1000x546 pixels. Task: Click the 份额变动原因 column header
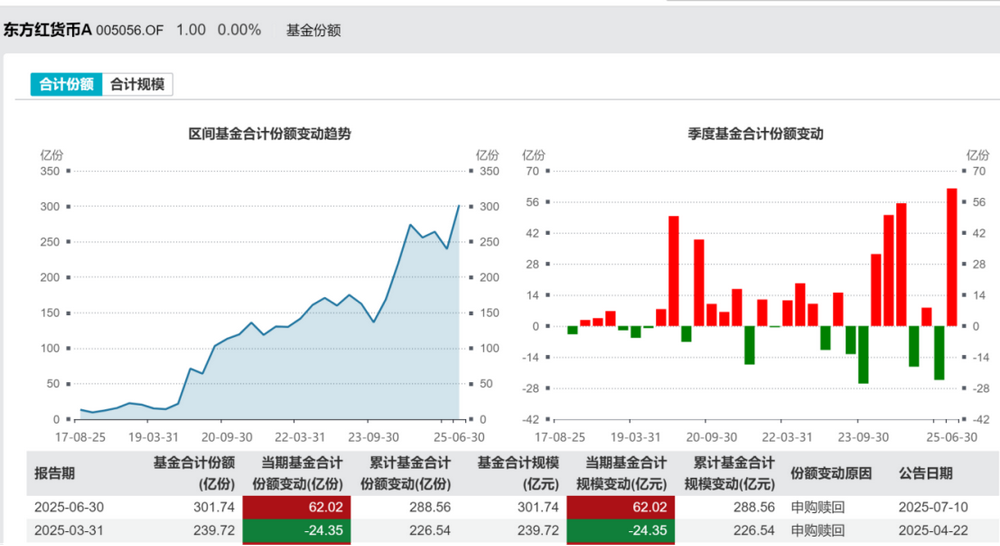click(831, 473)
